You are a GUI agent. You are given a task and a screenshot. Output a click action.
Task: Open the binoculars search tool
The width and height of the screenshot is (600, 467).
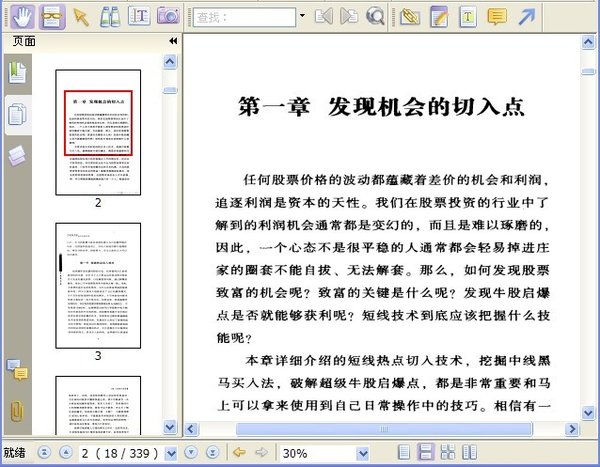110,16
